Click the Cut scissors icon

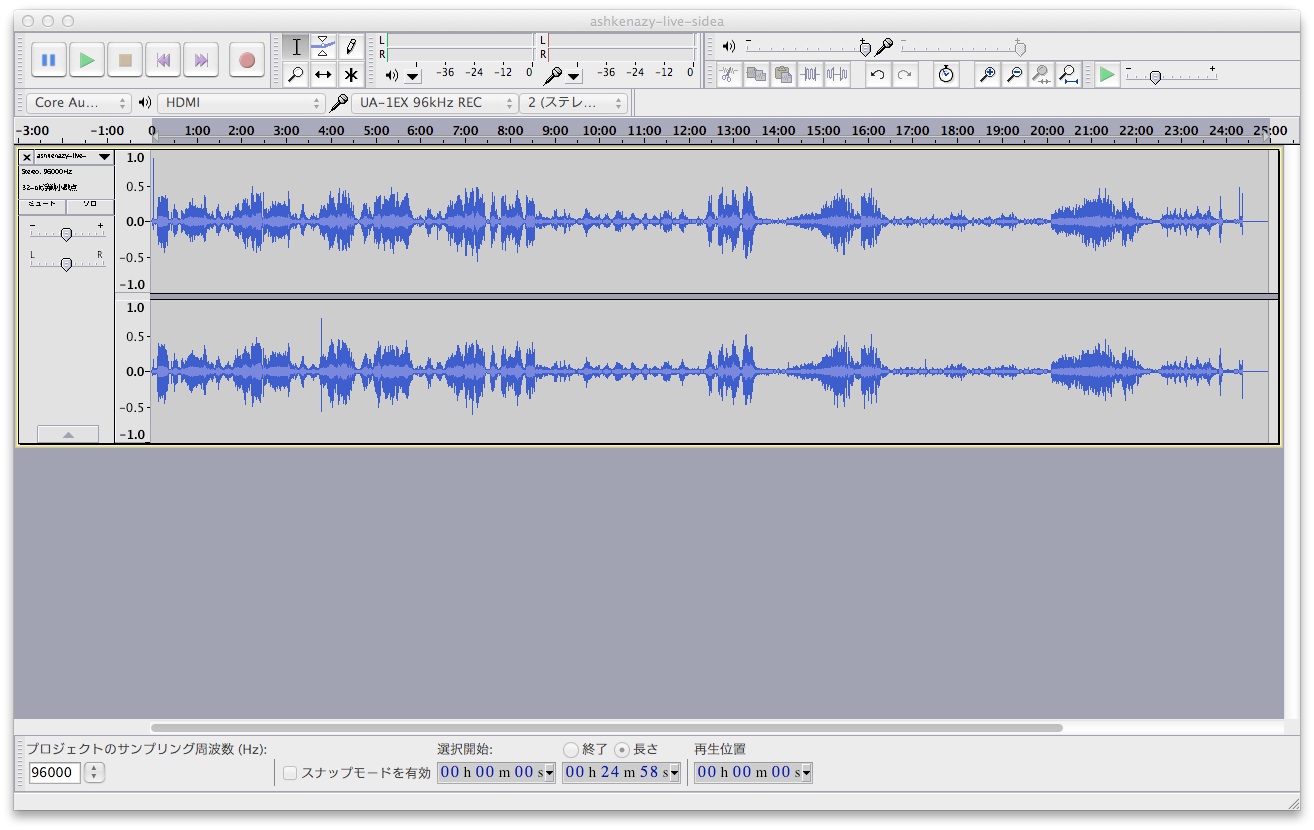(x=729, y=74)
